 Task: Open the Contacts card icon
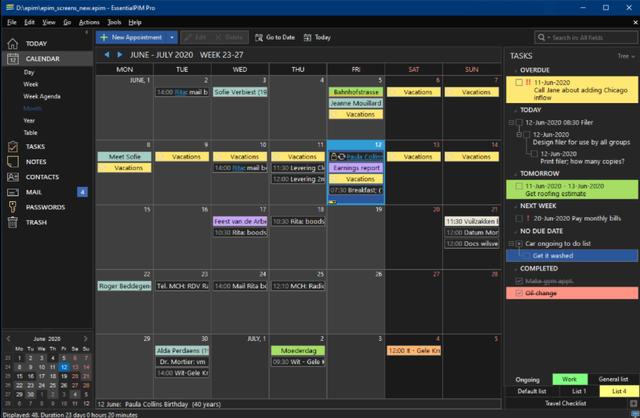click(x=13, y=177)
